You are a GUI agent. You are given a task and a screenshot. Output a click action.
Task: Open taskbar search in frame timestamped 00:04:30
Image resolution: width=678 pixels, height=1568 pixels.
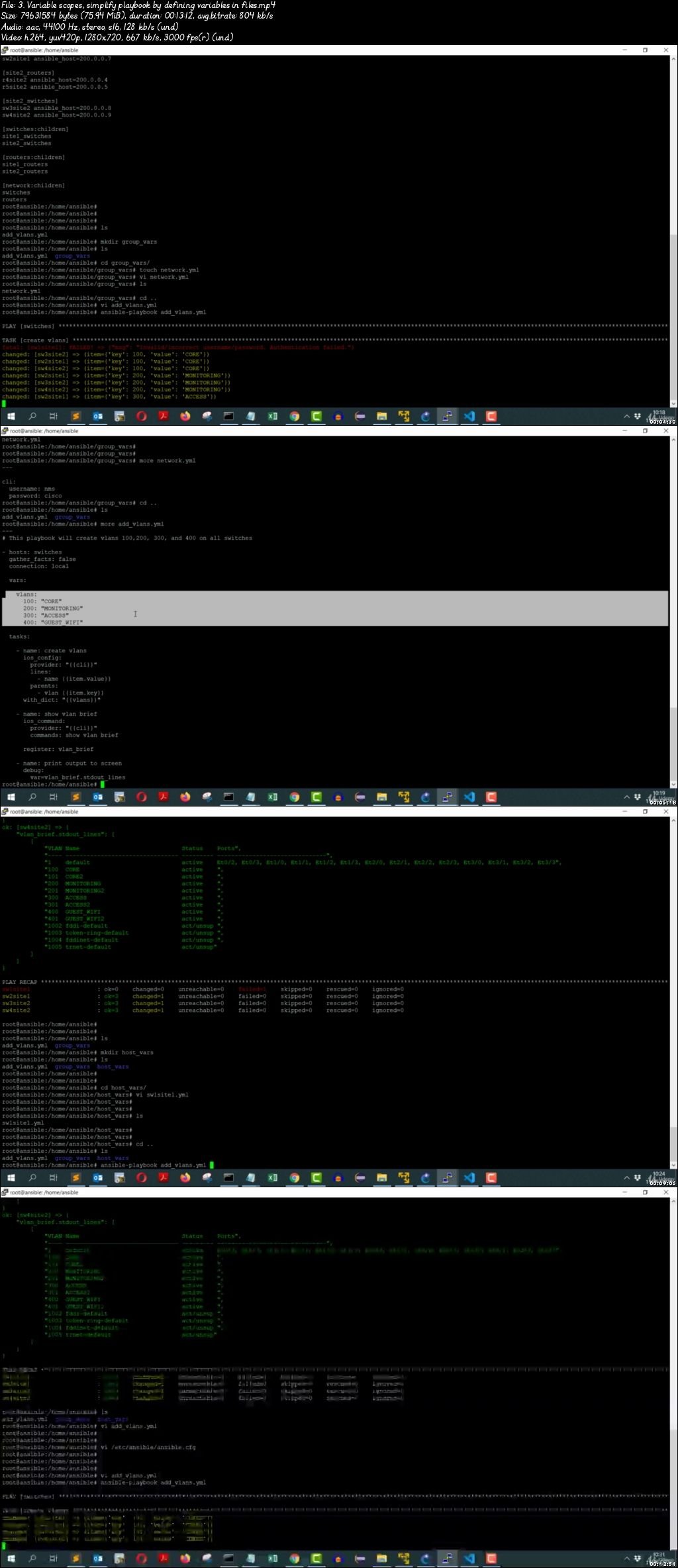(x=32, y=416)
